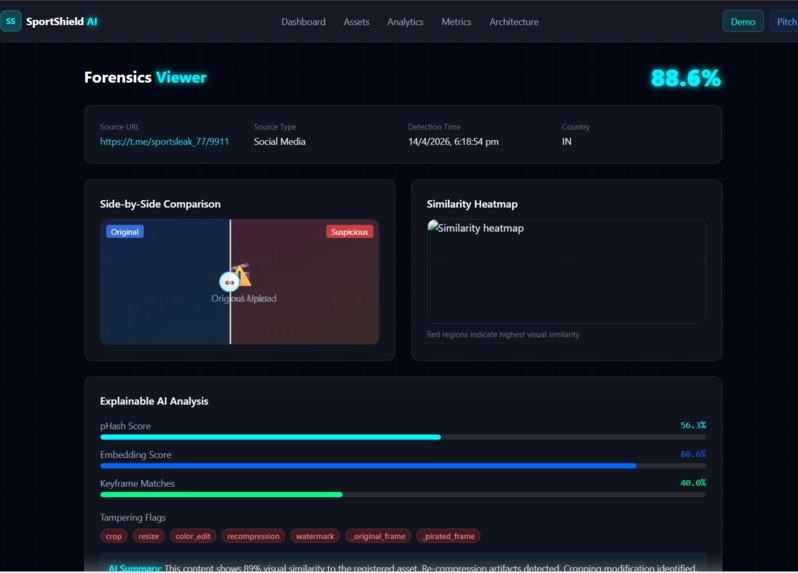Screen dimensions: 798x573
Task: Click the pHash Score label
Action: click(x=125, y=426)
